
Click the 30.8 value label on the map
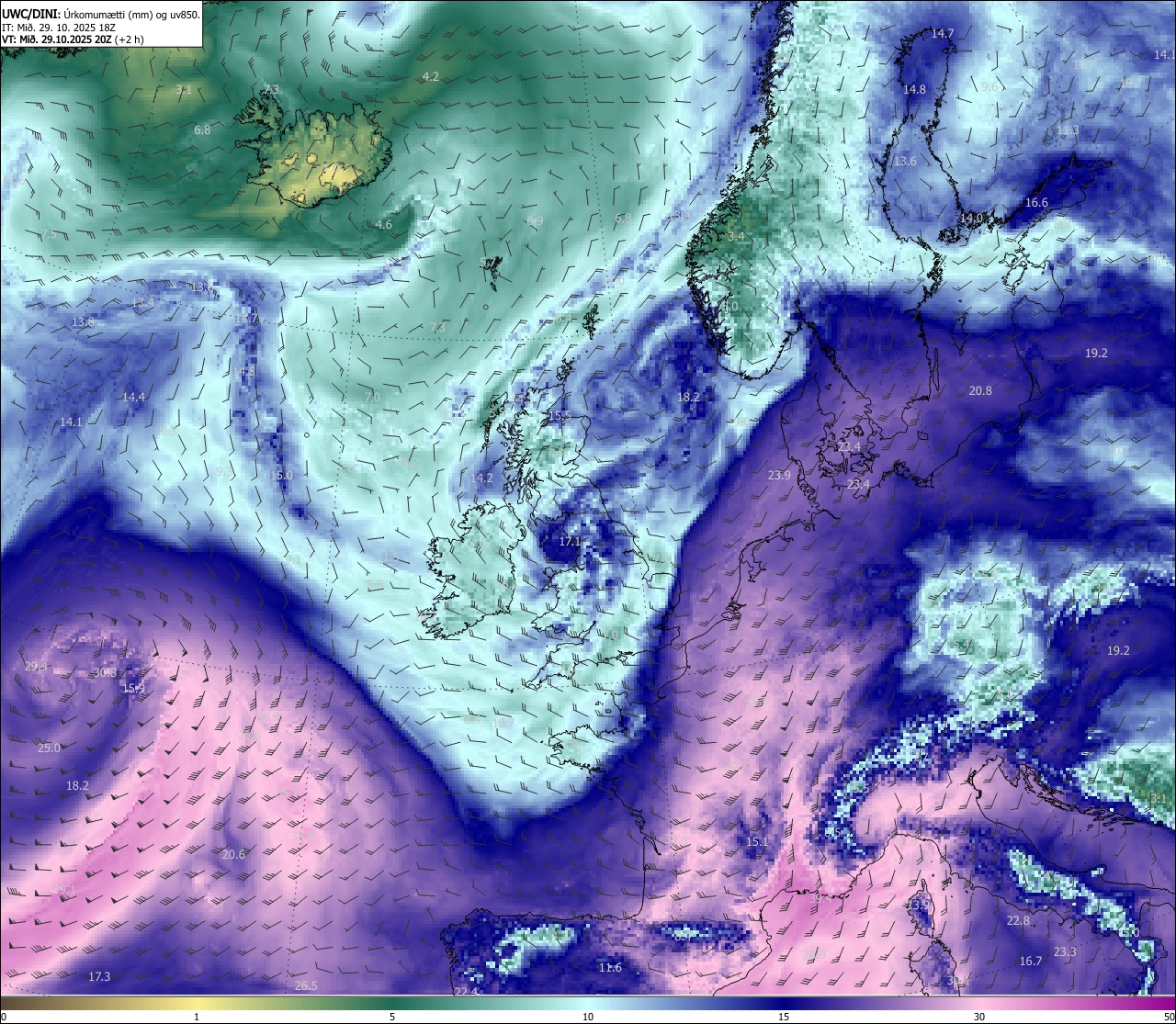coord(105,673)
